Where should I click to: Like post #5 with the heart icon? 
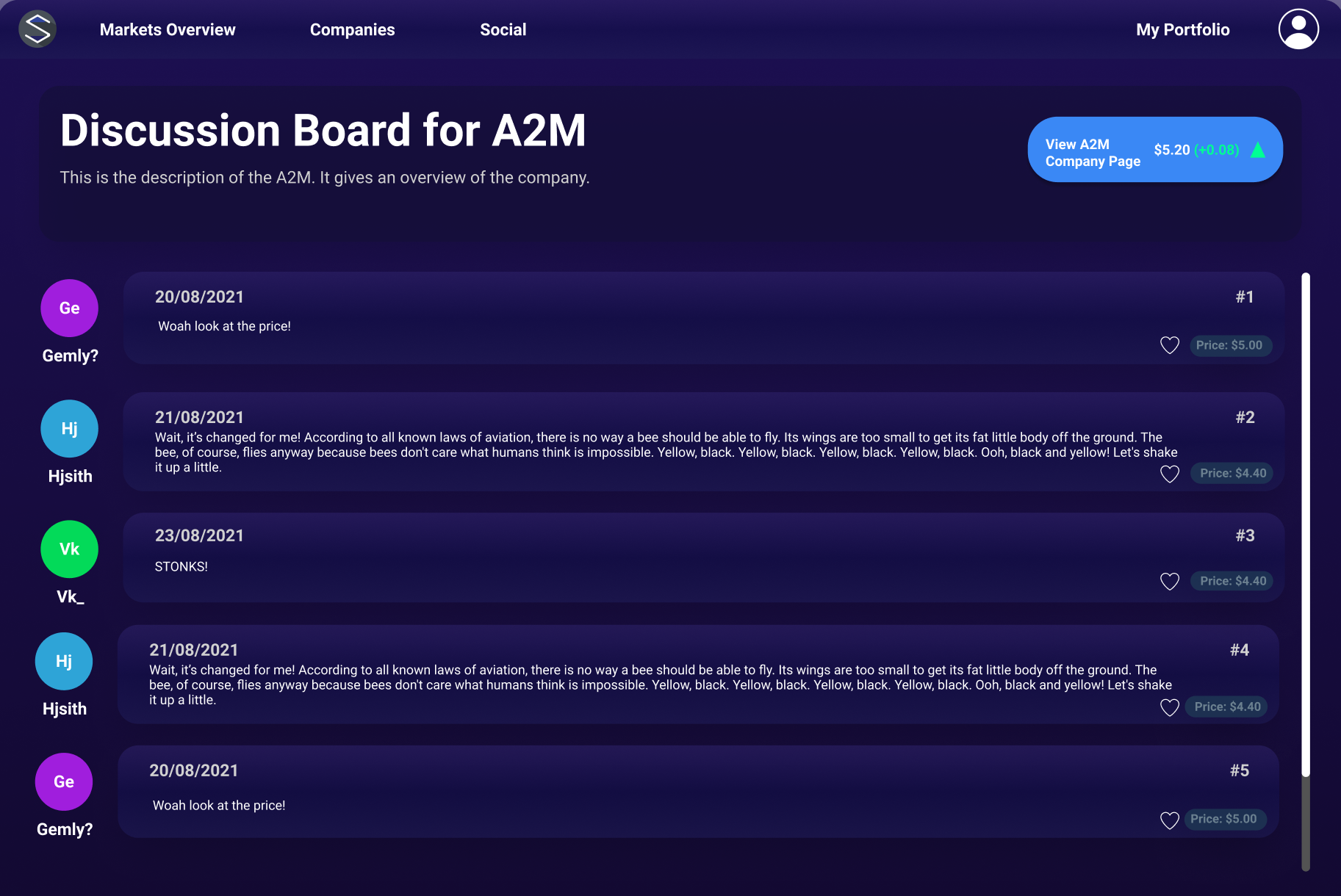pos(1170,820)
